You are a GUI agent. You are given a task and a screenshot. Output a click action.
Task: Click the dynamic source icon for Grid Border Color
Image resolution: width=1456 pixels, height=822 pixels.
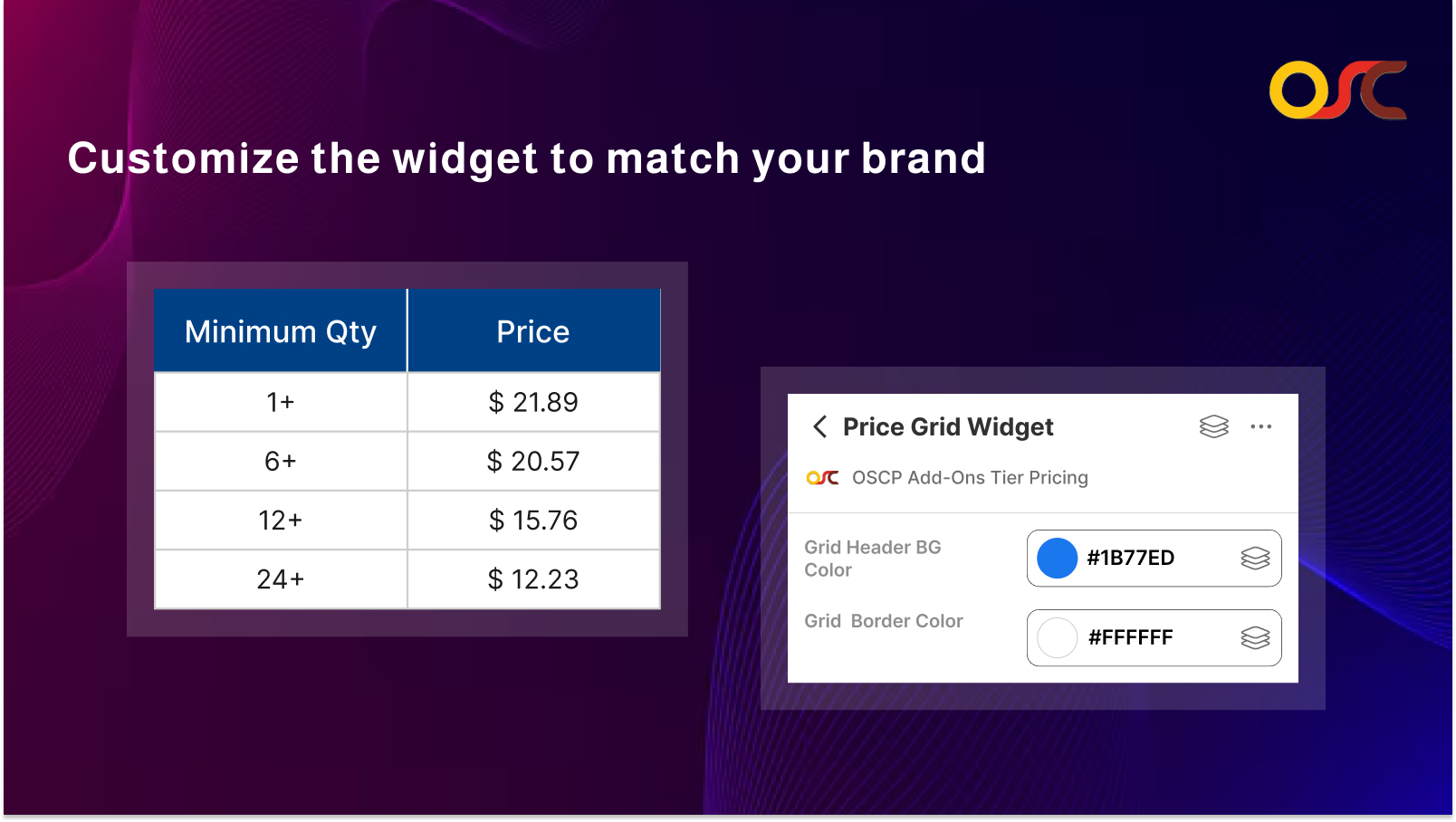pyautogui.click(x=1257, y=638)
